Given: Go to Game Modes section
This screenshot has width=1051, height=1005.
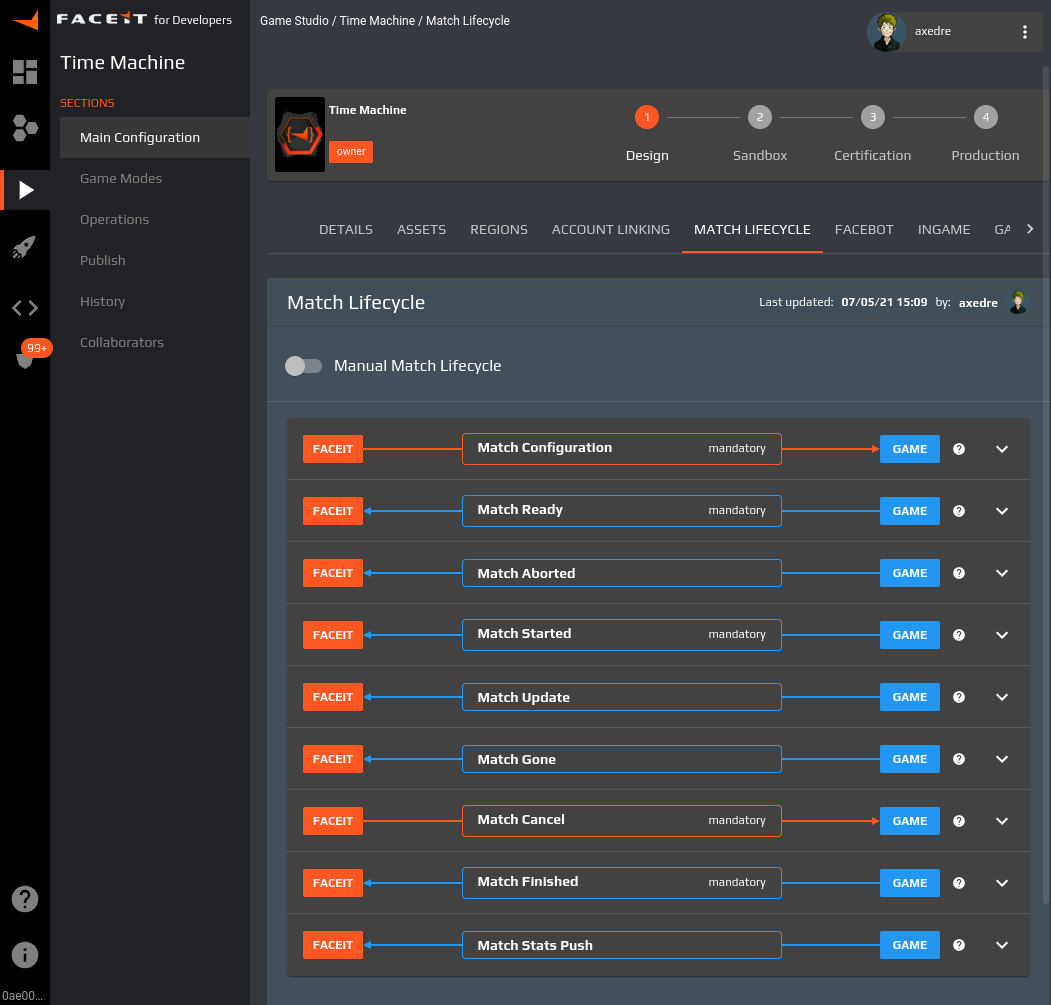Looking at the screenshot, I should 121,179.
